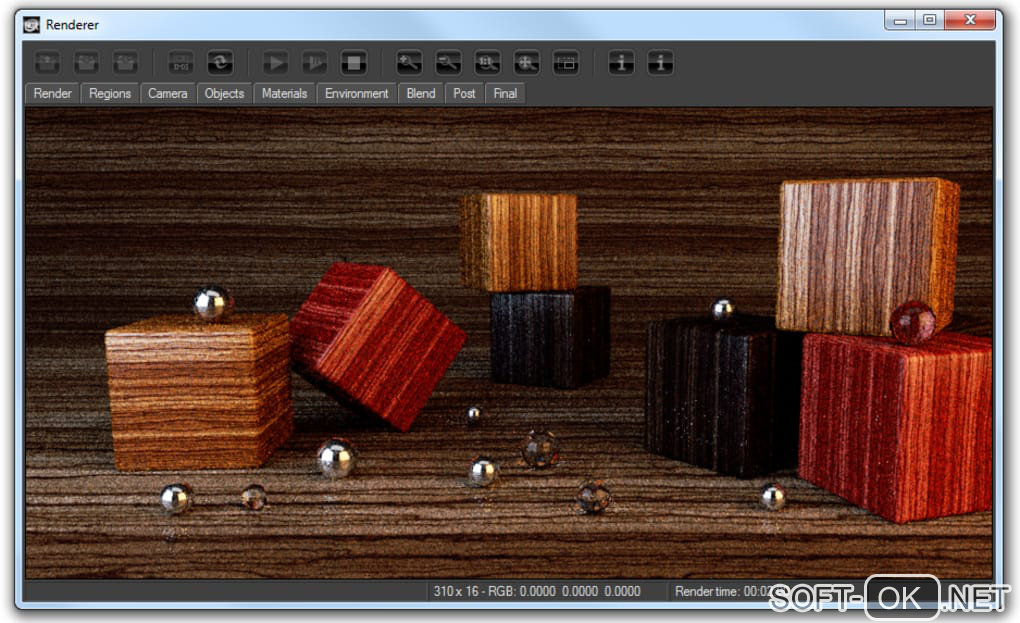
Task: Click the grayed render-time settings icon
Action: [181, 63]
